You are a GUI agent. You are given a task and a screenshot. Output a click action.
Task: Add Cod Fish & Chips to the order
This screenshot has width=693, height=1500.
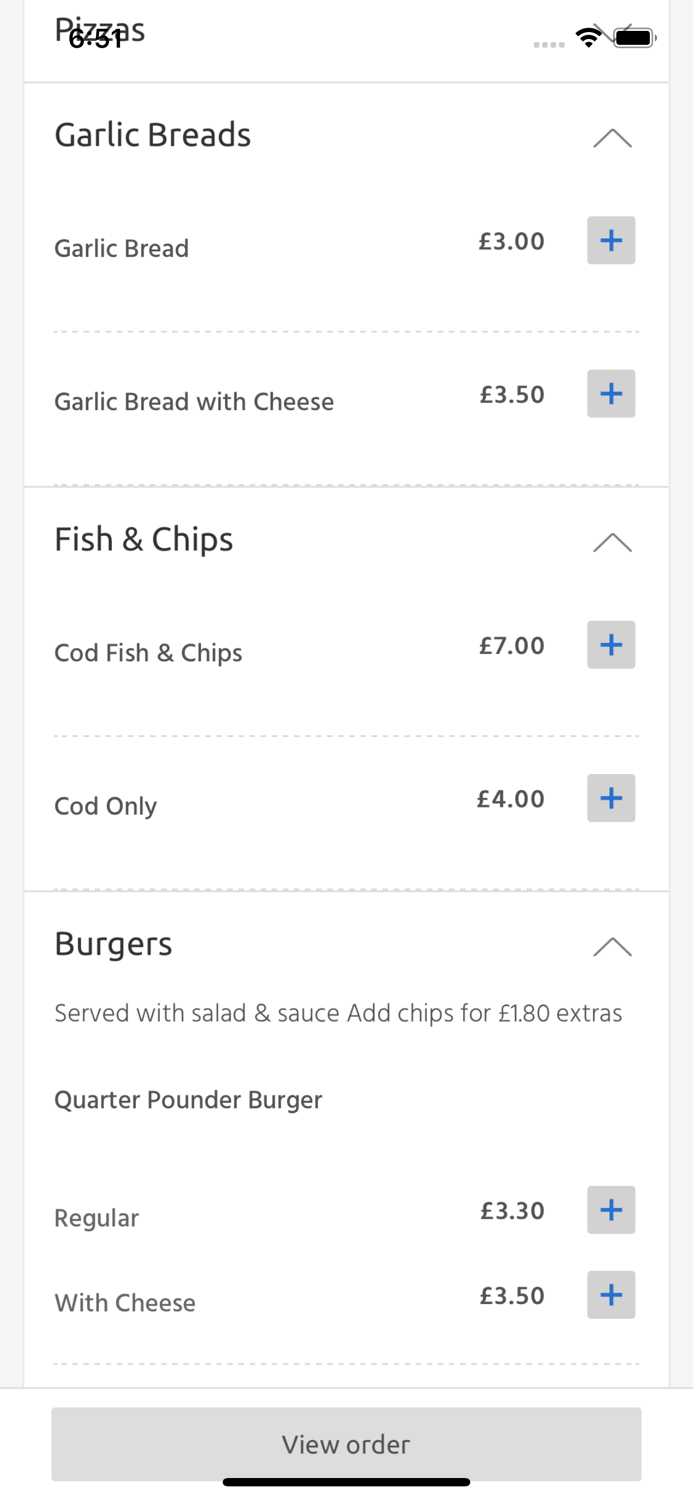tap(611, 645)
